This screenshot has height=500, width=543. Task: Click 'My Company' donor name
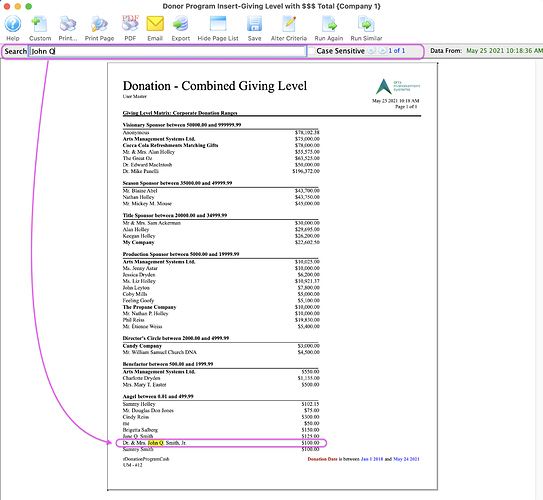139,242
